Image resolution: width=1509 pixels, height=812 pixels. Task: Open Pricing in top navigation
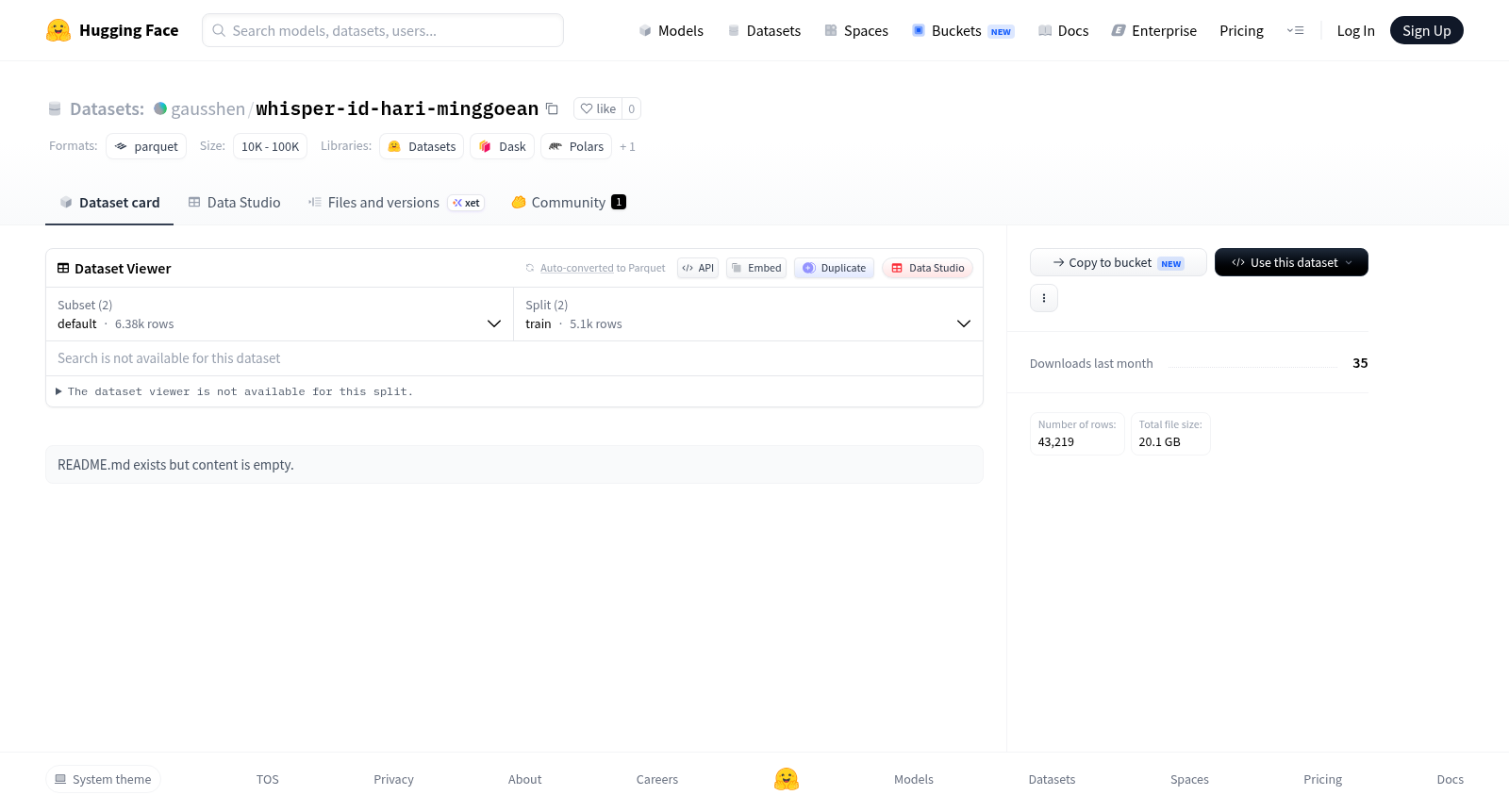[1241, 30]
